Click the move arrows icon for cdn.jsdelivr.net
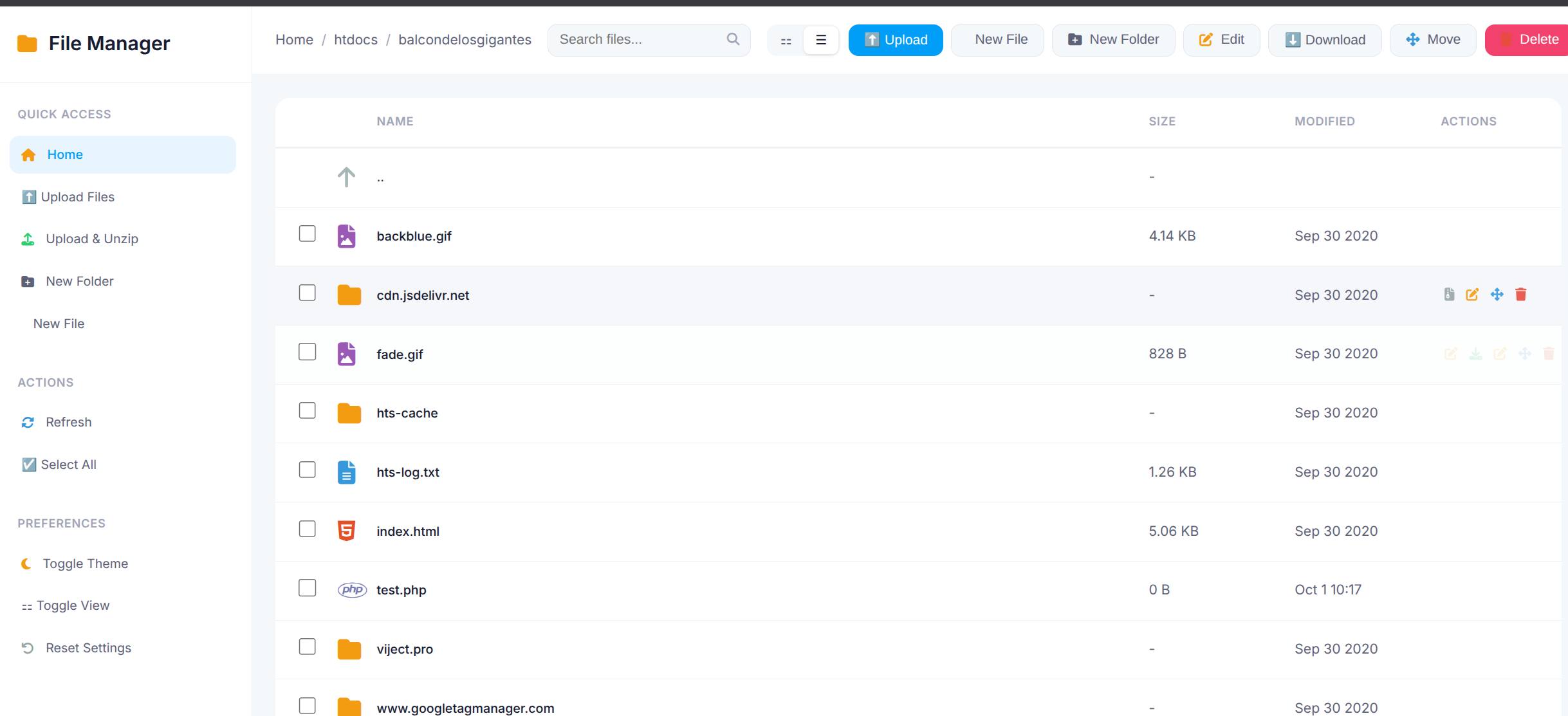 click(x=1497, y=295)
